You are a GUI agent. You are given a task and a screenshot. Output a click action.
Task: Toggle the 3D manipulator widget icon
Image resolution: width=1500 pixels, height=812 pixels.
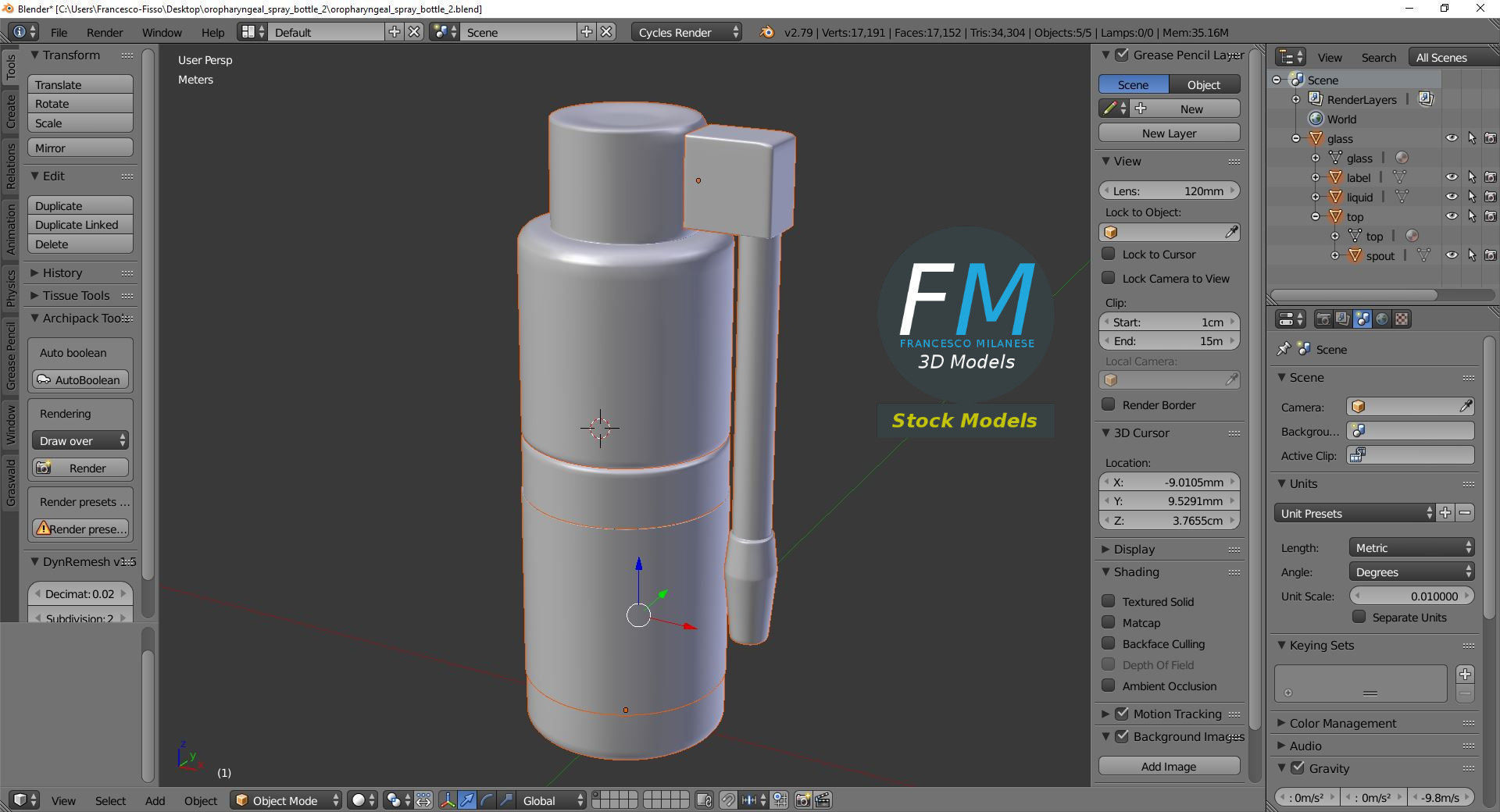448,800
